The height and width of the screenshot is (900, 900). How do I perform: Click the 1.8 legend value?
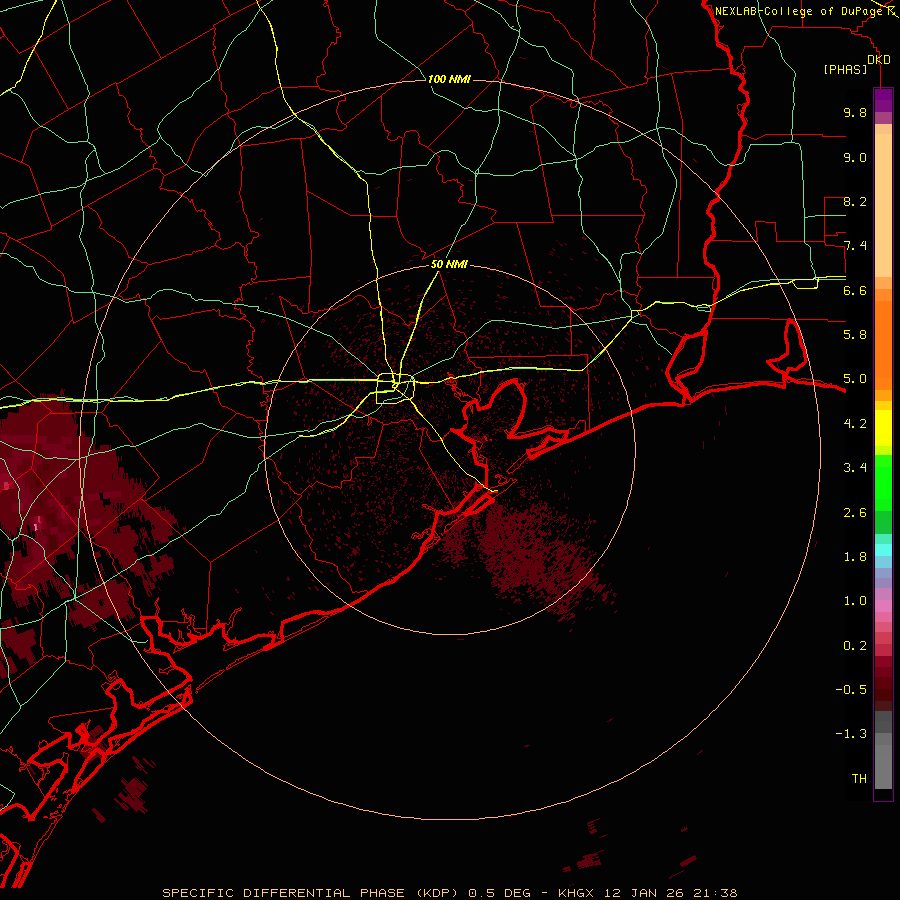point(855,557)
